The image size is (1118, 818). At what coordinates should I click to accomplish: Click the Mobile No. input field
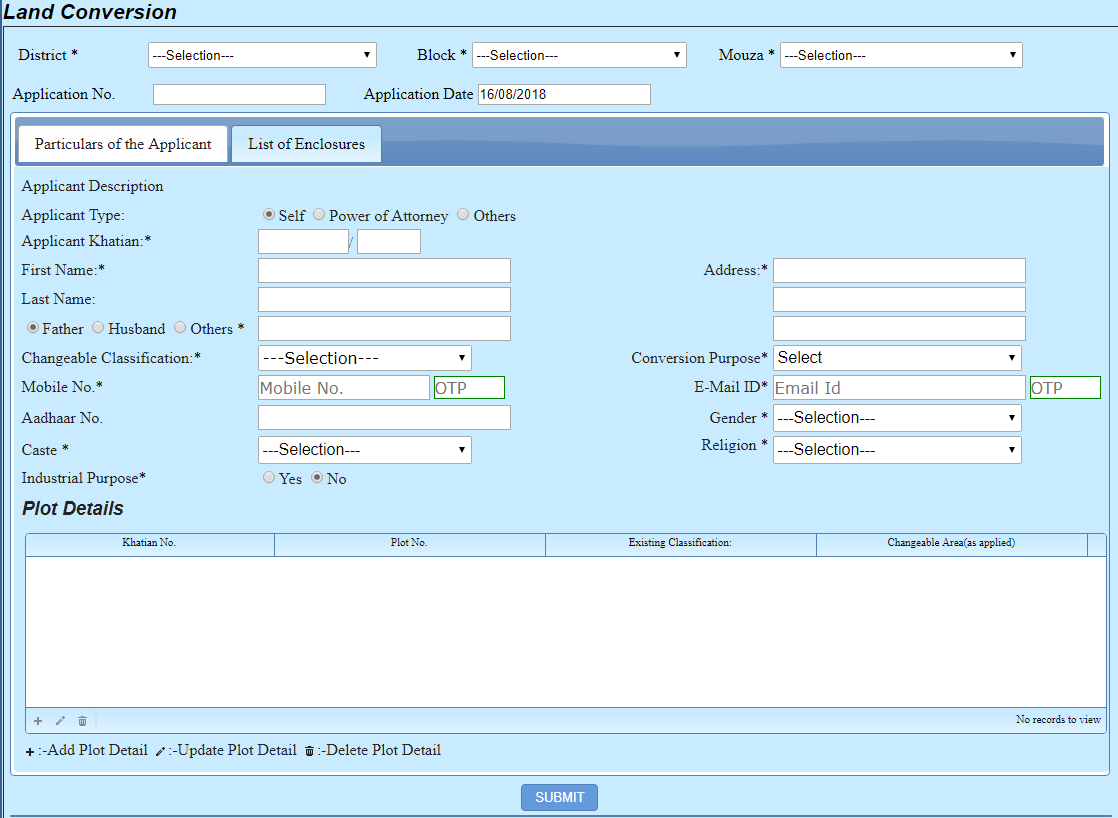coord(343,388)
